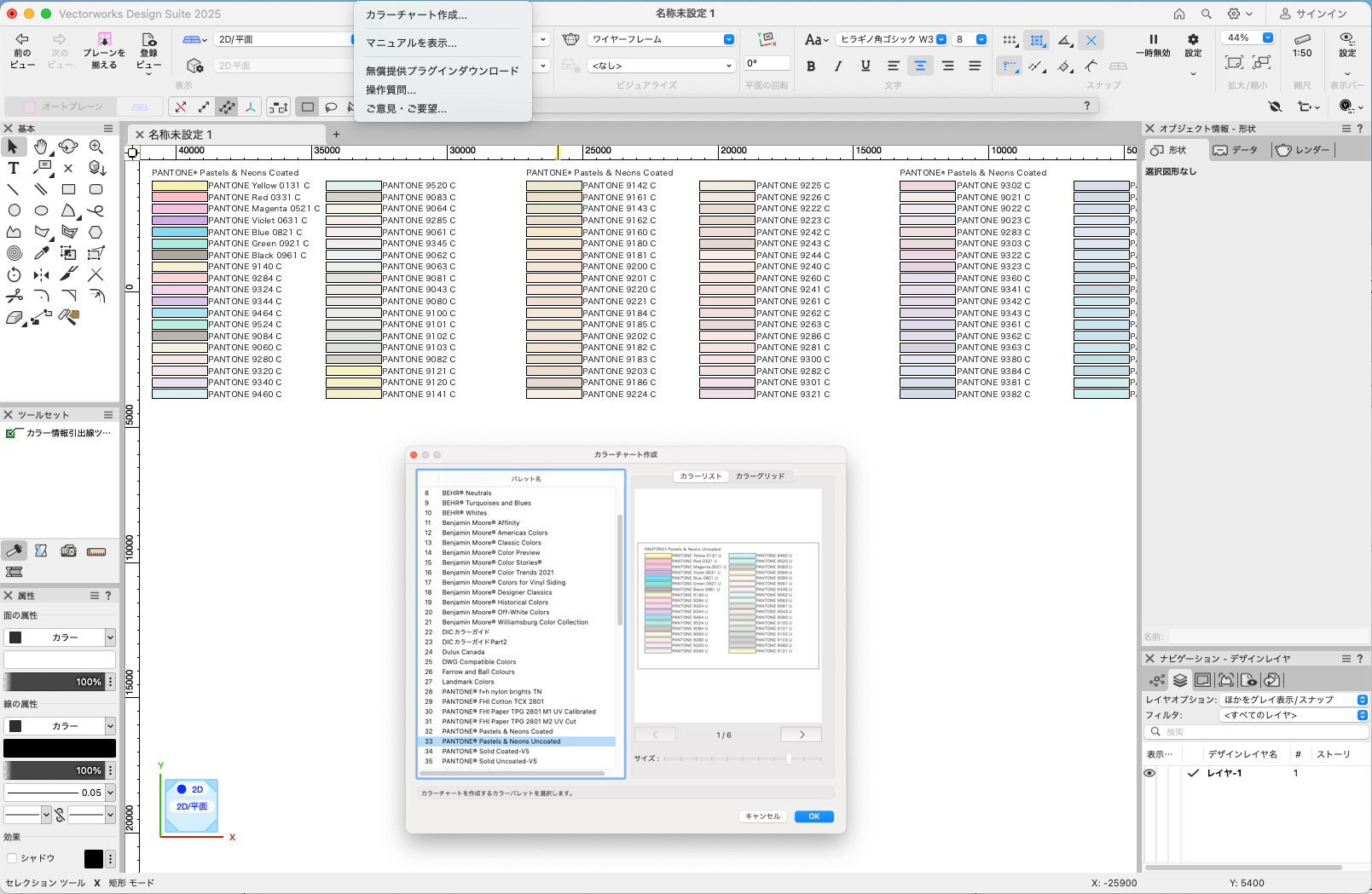Select the Selection arrow tool in Basic palette
Screen dimensions: 1372x894
click(13, 147)
